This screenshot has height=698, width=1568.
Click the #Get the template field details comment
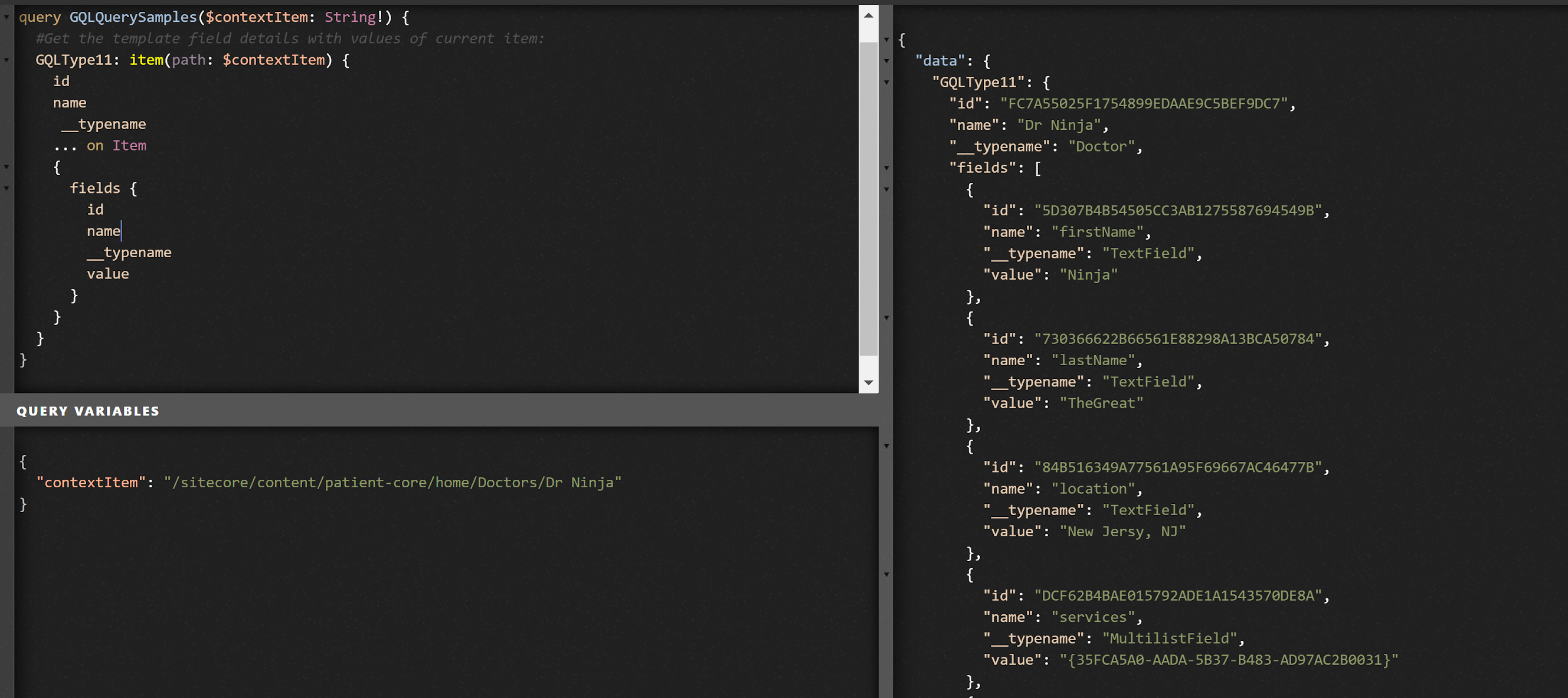click(x=290, y=38)
